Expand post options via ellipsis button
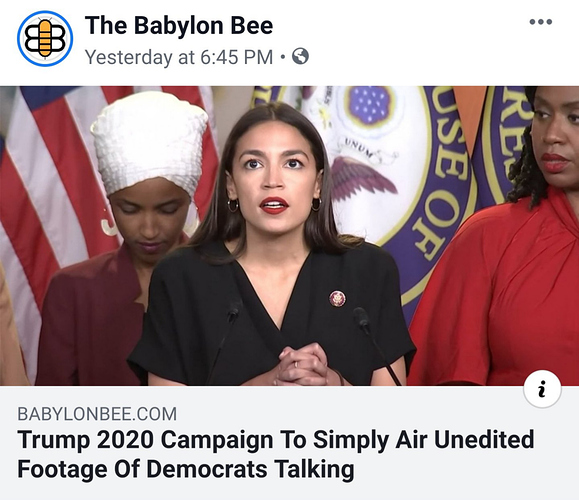579x500 pixels. pyautogui.click(x=541, y=22)
